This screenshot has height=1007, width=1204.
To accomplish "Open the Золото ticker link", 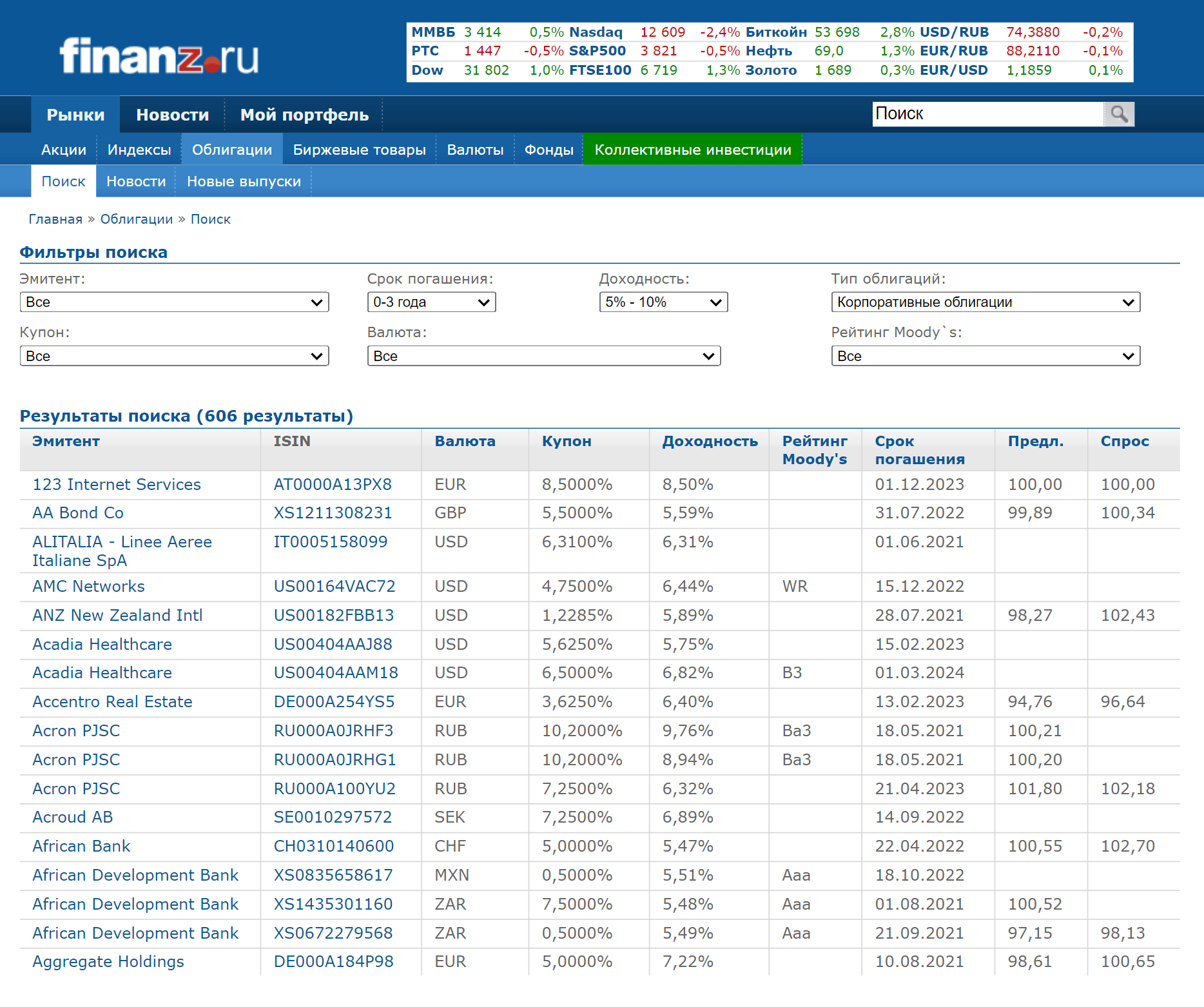I will coord(771,70).
